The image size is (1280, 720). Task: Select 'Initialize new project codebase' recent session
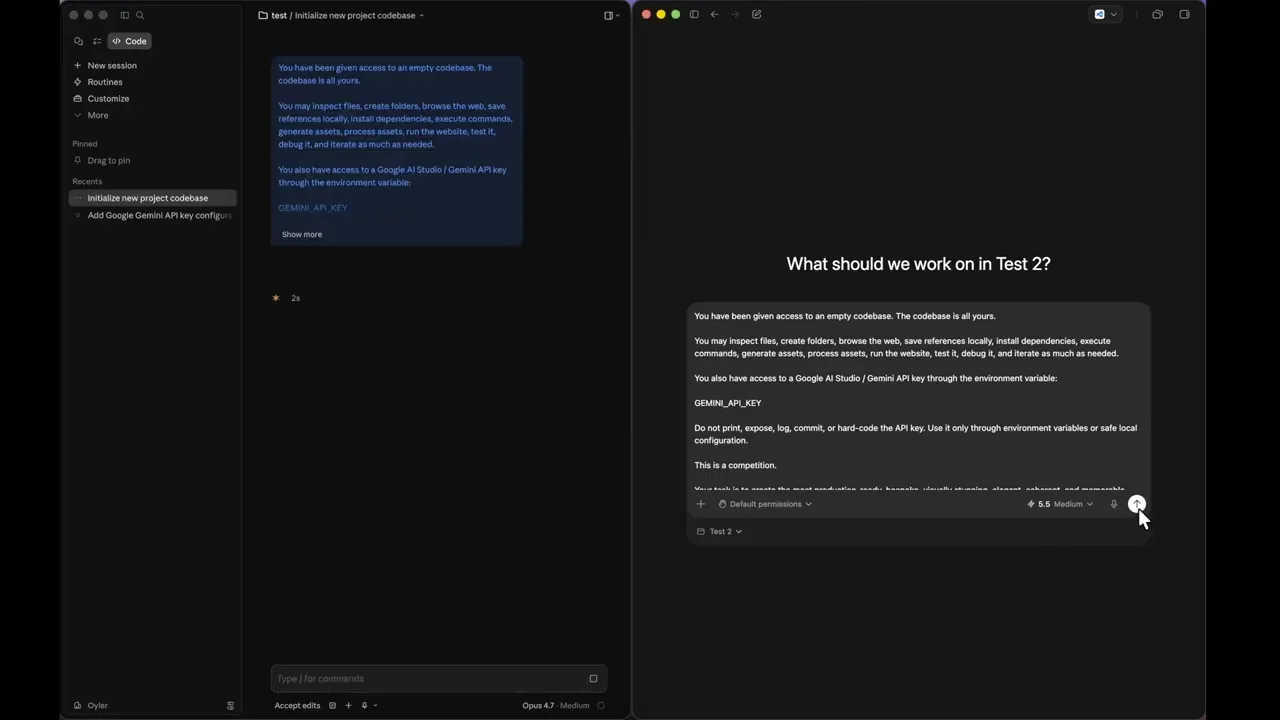[x=153, y=198]
